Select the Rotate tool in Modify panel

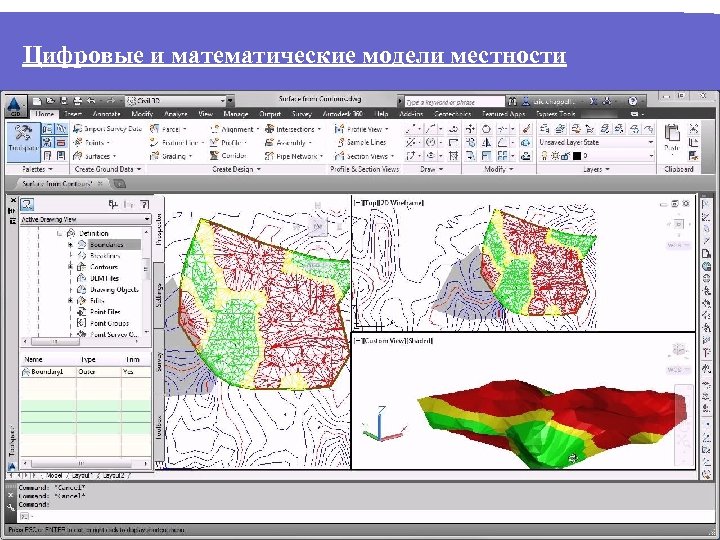tap(486, 129)
